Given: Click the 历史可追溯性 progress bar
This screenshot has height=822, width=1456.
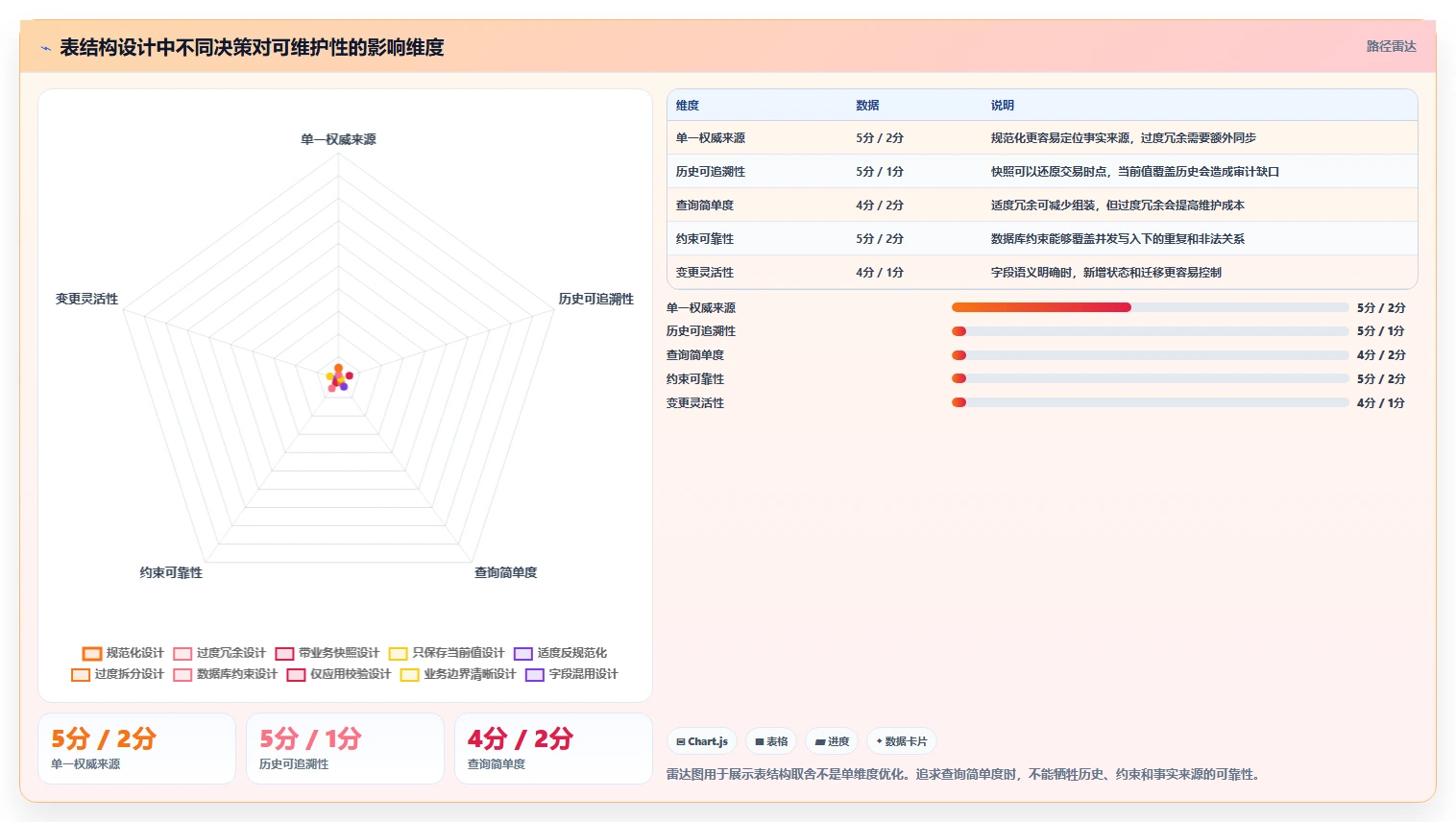Looking at the screenshot, I should (1150, 331).
